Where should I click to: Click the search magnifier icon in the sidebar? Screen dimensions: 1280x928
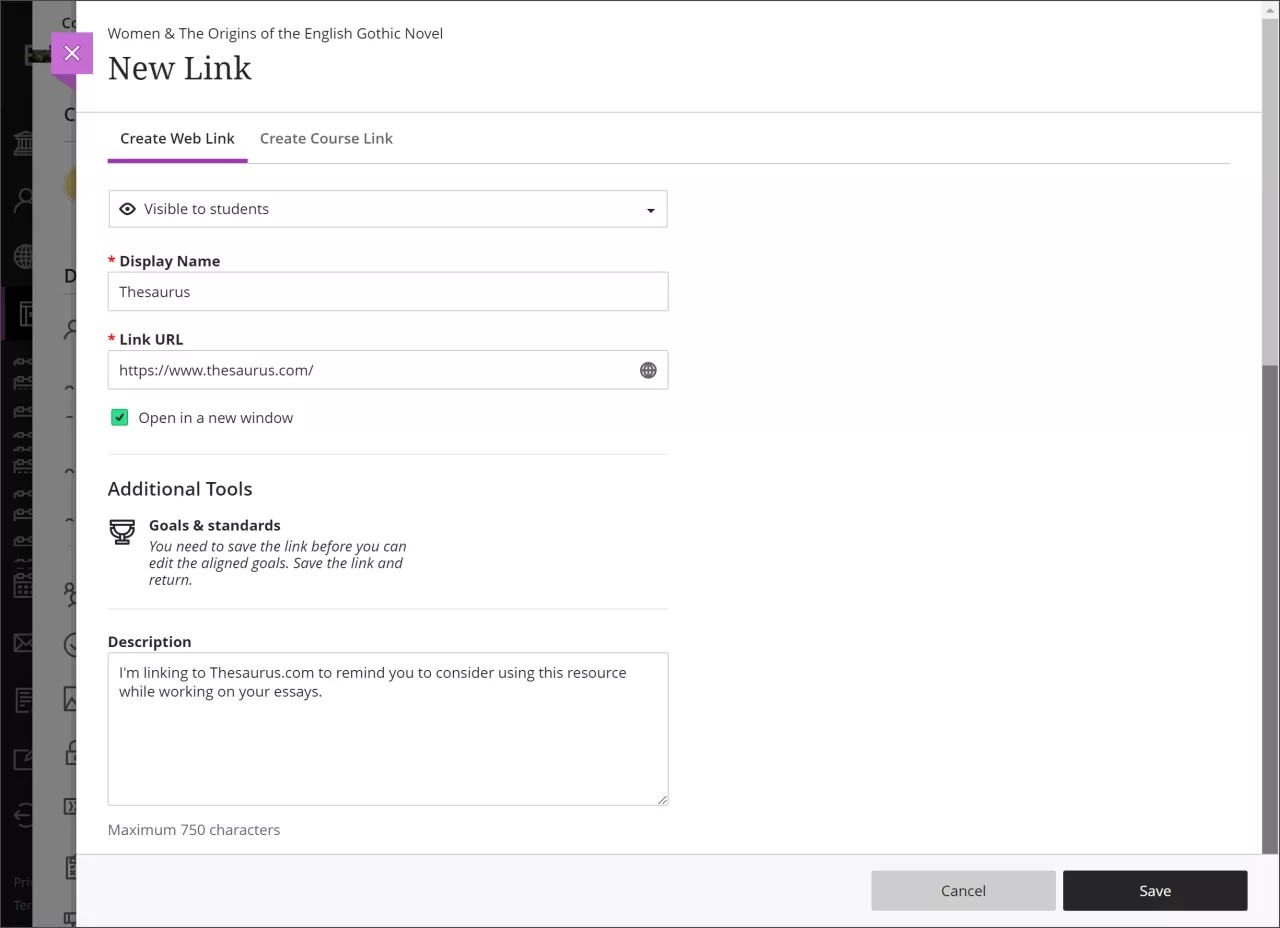click(22, 199)
